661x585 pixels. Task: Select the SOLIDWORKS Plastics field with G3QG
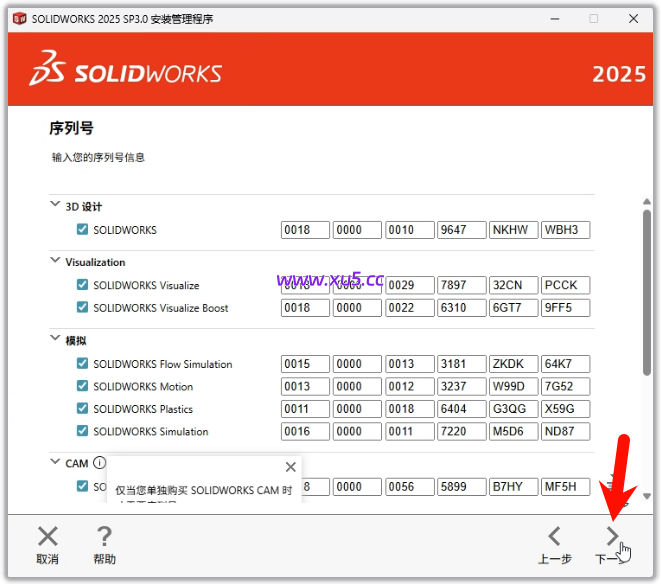point(513,409)
